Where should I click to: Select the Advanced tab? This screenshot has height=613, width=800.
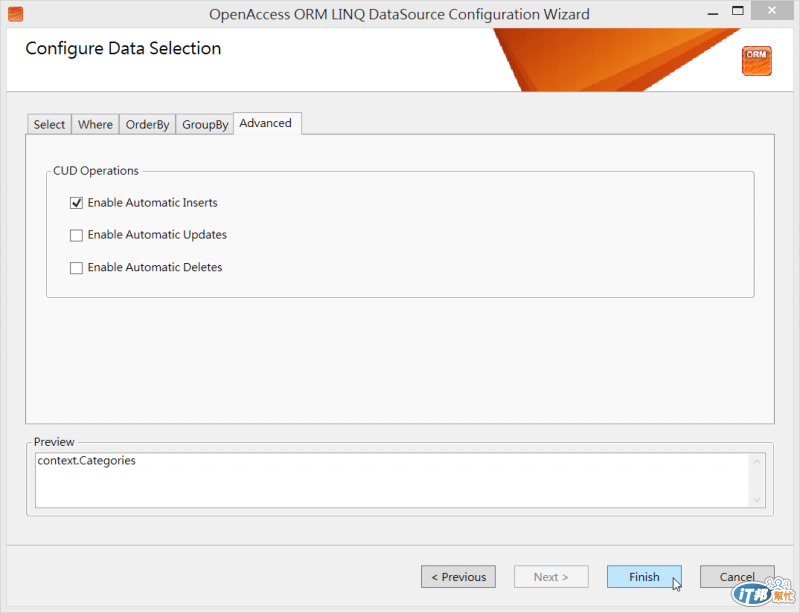pyautogui.click(x=267, y=124)
